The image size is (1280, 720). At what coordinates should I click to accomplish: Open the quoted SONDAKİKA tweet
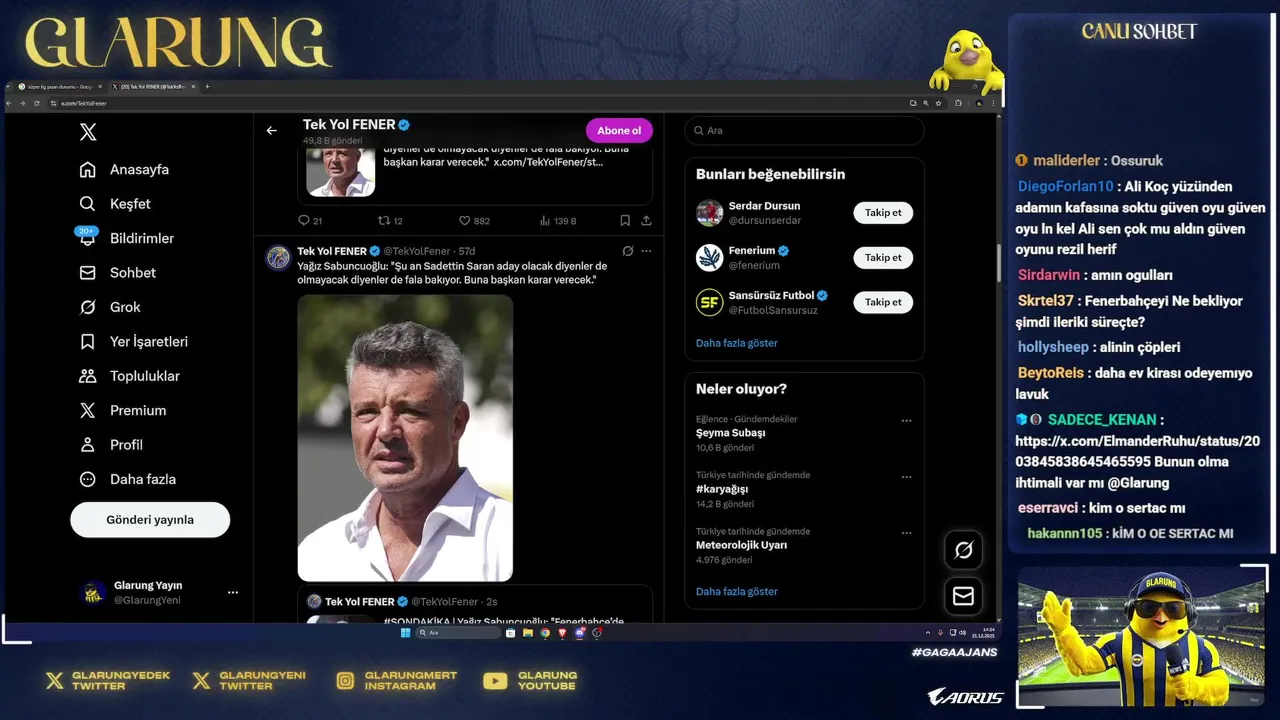(475, 605)
